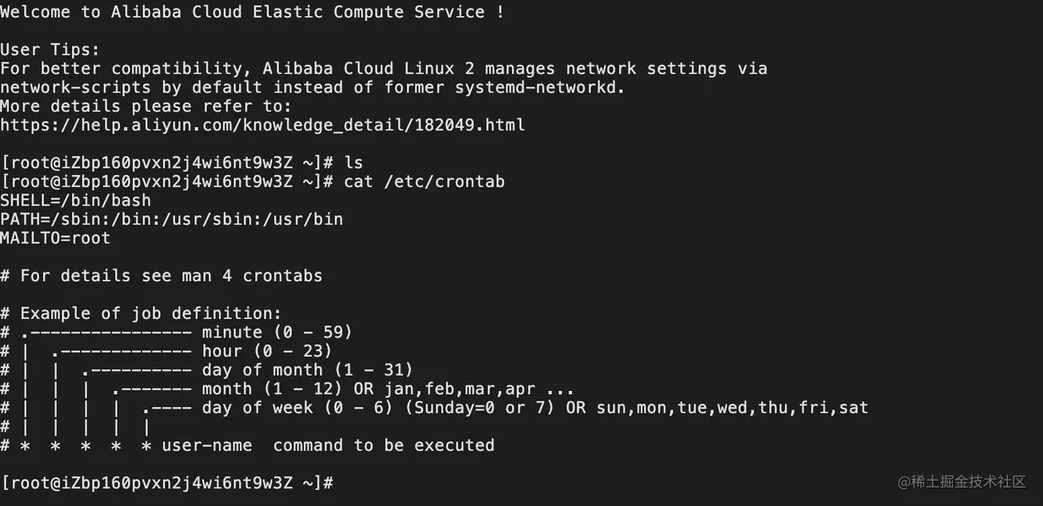Click the 'User Tips:' heading line
The height and width of the screenshot is (506, 1043).
click(50, 50)
